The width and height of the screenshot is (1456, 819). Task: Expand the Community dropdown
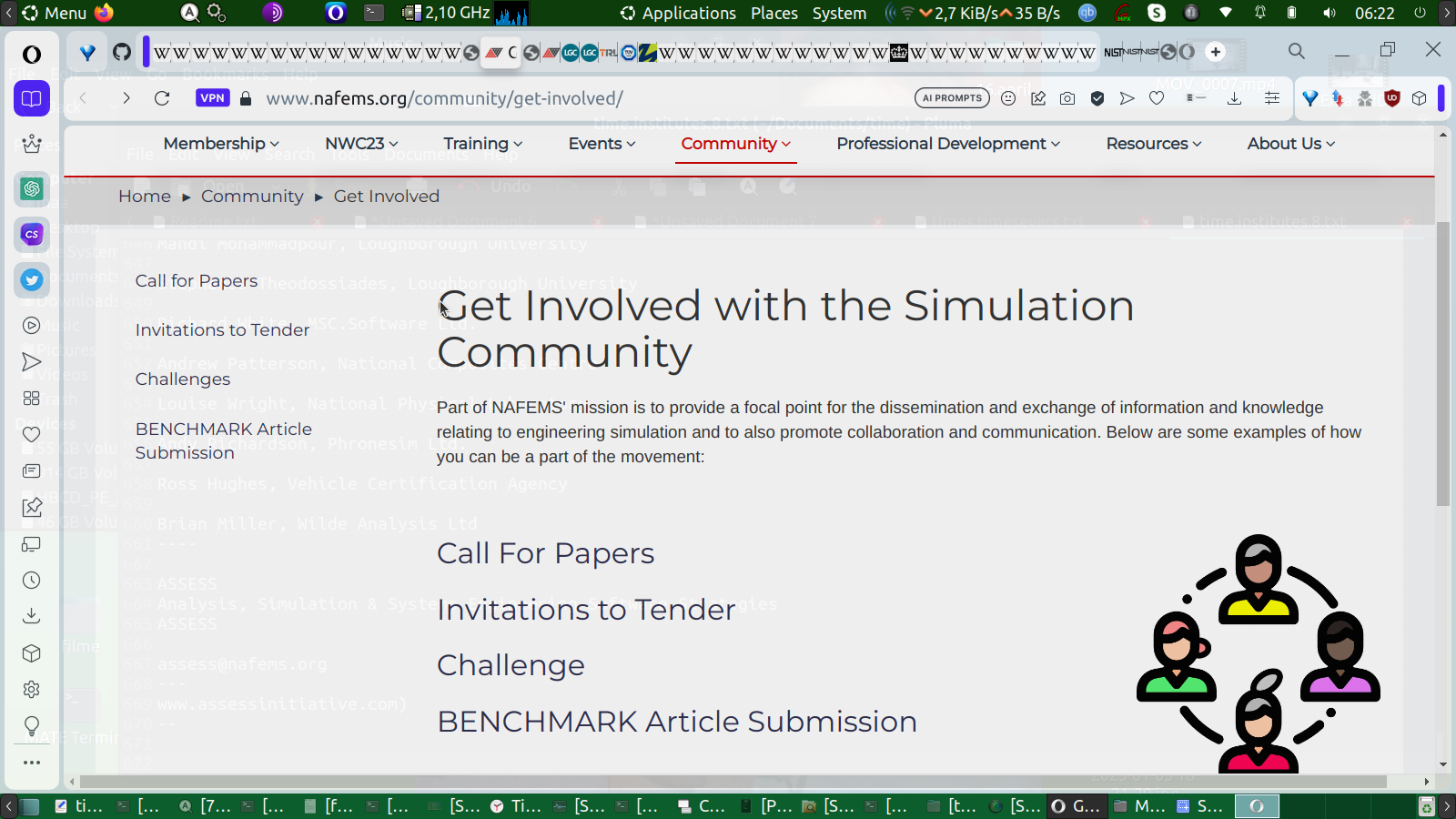(x=736, y=144)
